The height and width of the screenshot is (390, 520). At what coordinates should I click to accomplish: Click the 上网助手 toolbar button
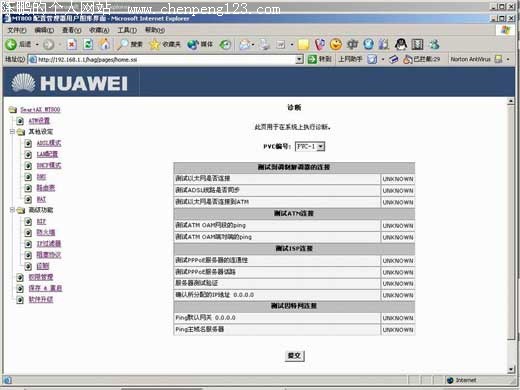[350, 59]
